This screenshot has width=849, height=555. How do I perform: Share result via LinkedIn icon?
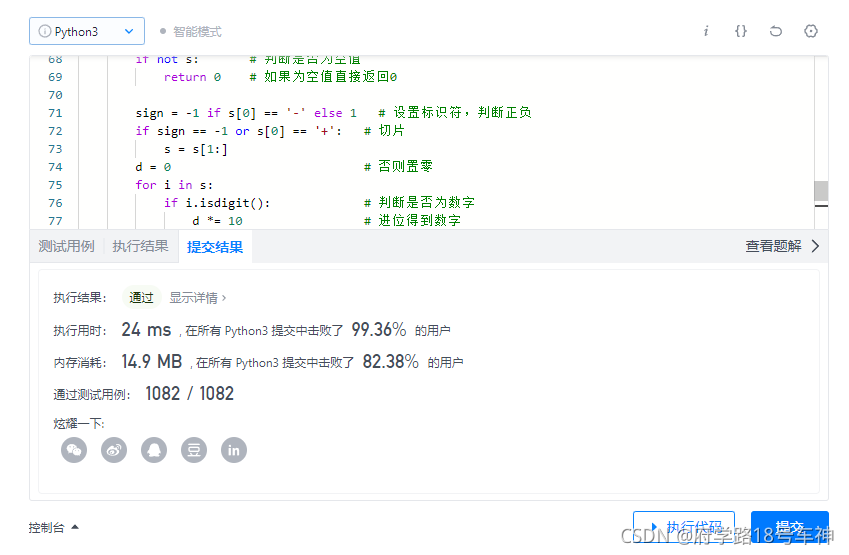pyautogui.click(x=234, y=450)
